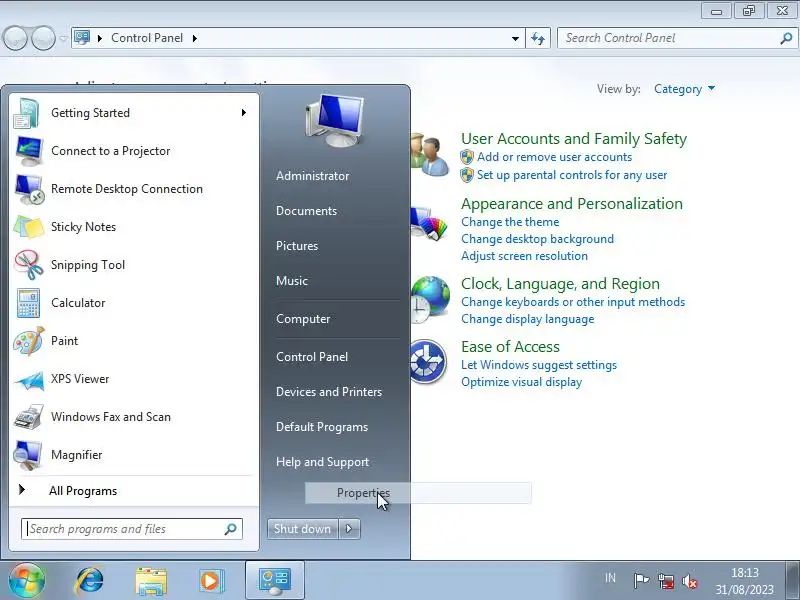Open Set up parental controls for any user
Image resolution: width=800 pixels, height=600 pixels.
tap(572, 175)
